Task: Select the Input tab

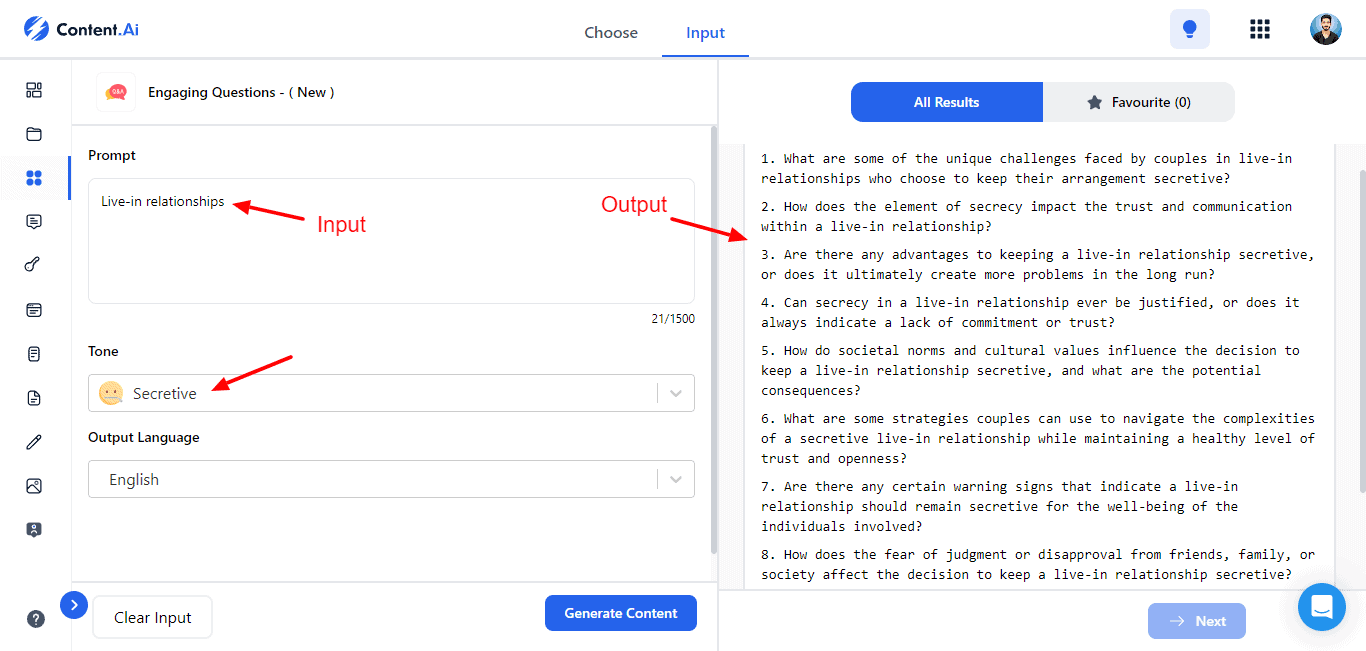Action: [705, 33]
